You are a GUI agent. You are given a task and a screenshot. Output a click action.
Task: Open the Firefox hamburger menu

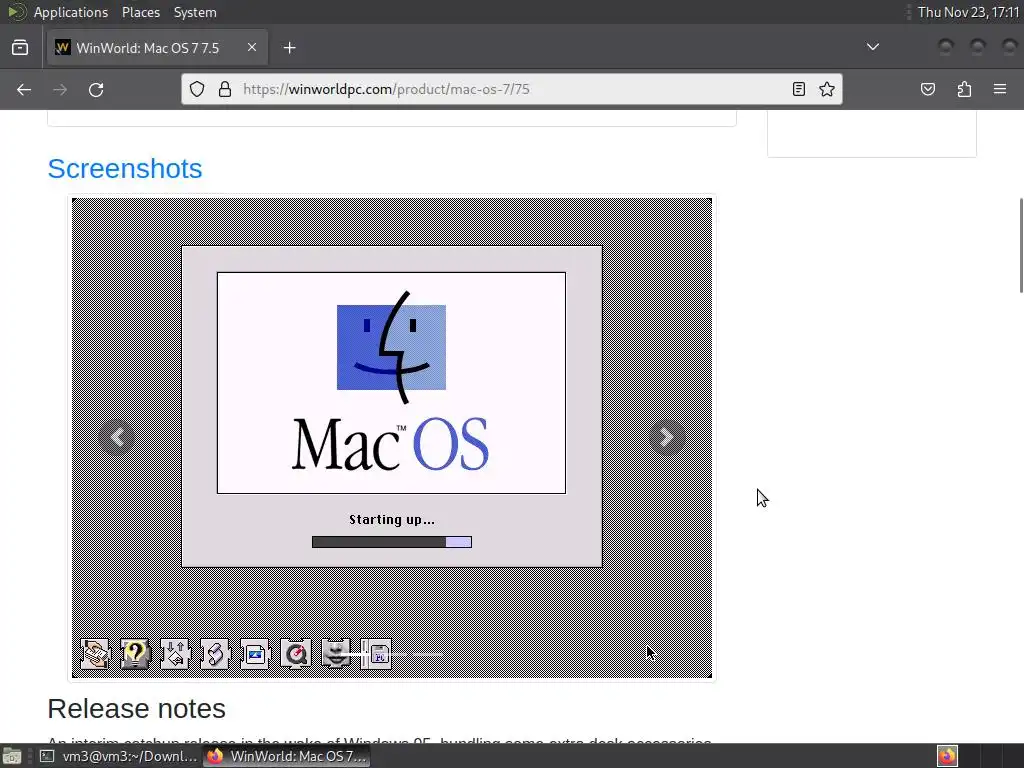click(1000, 89)
